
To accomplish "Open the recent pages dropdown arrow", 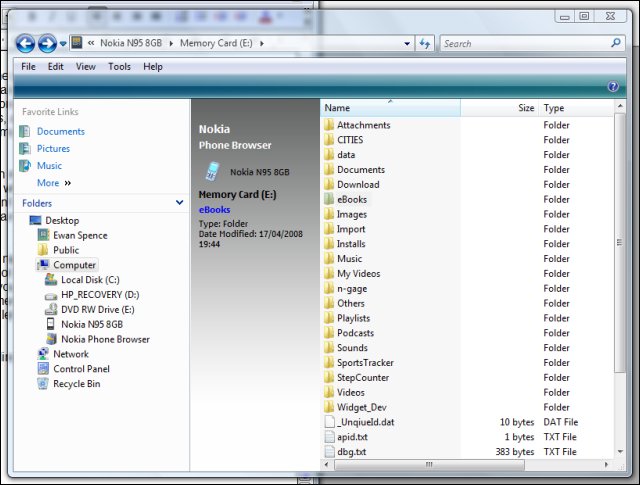I will click(63, 43).
